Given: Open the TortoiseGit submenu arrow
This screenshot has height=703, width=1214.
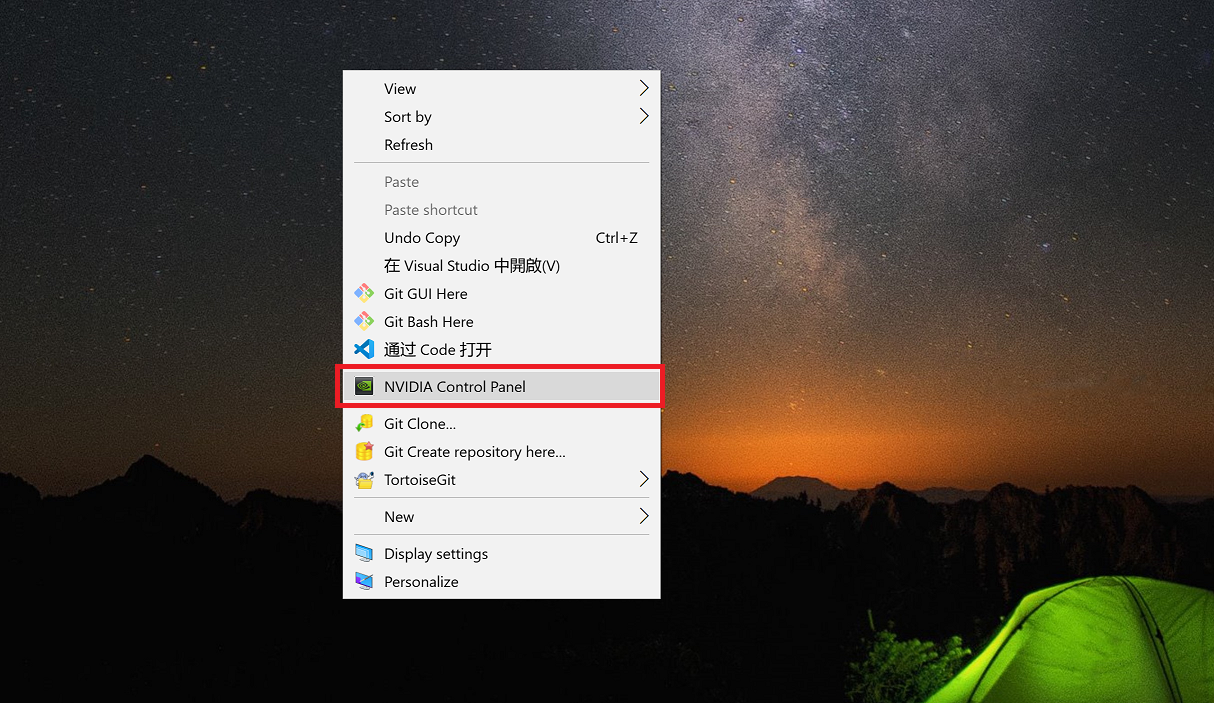Looking at the screenshot, I should click(x=644, y=480).
